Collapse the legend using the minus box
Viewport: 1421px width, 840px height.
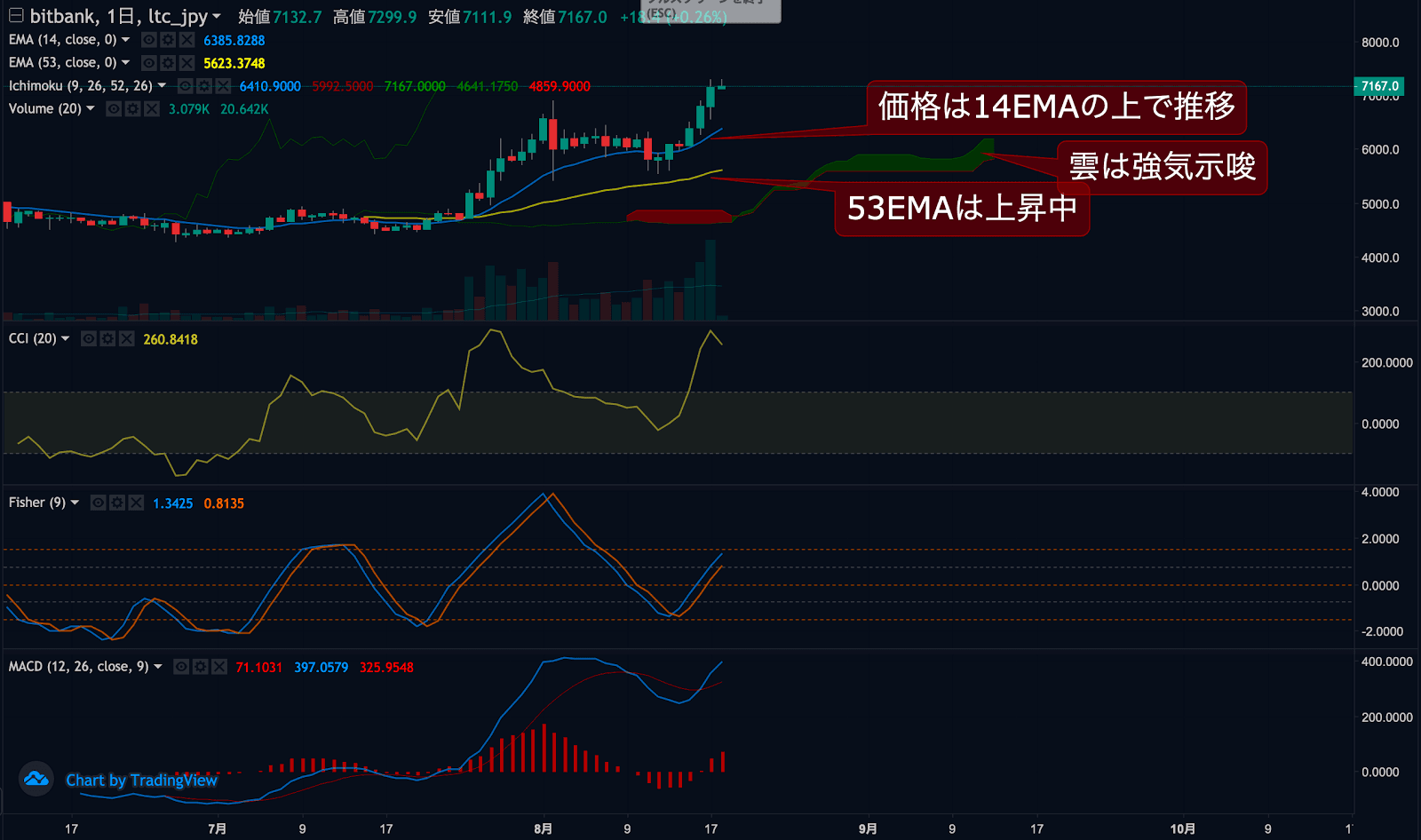[16, 16]
